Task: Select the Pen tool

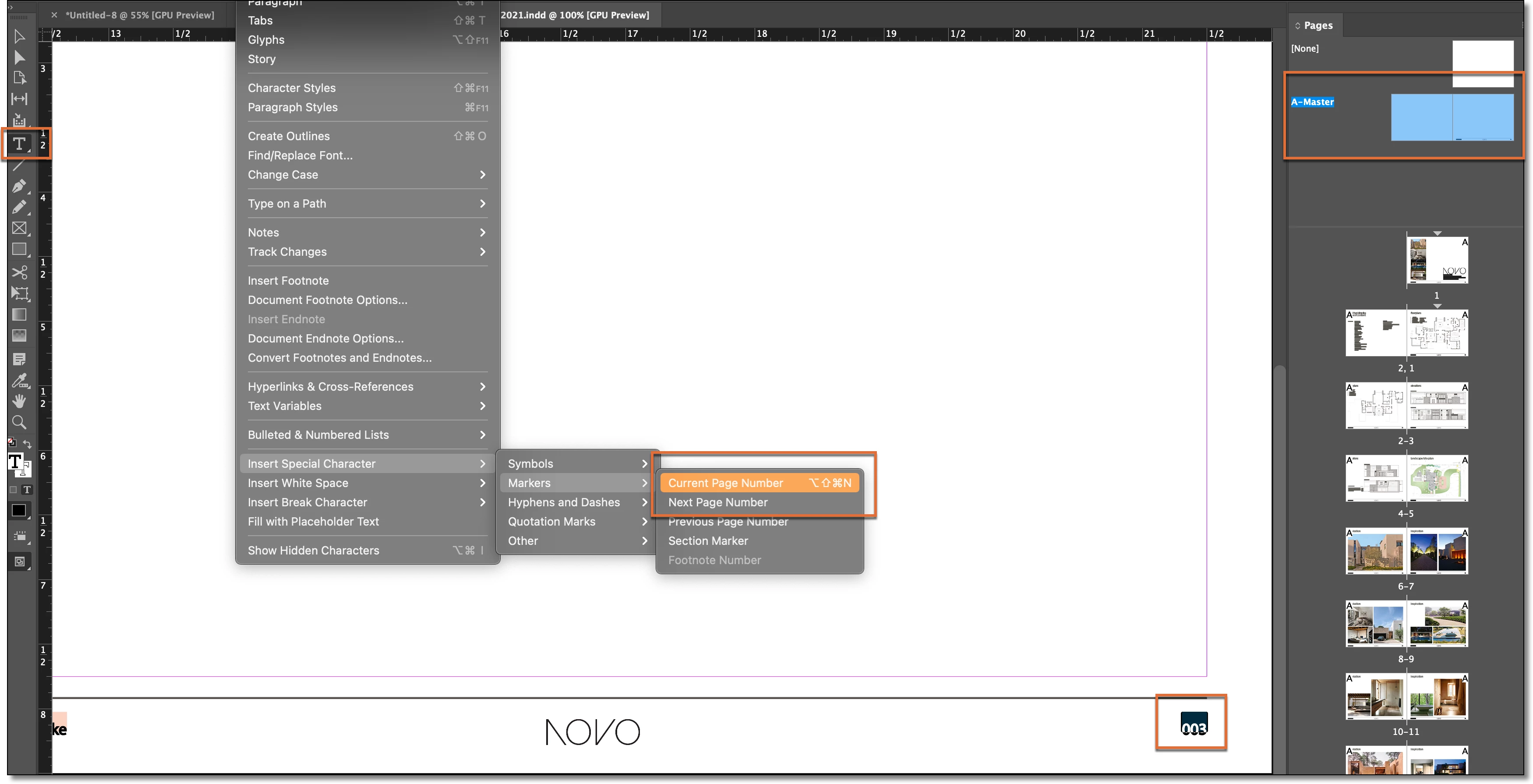Action: point(19,186)
